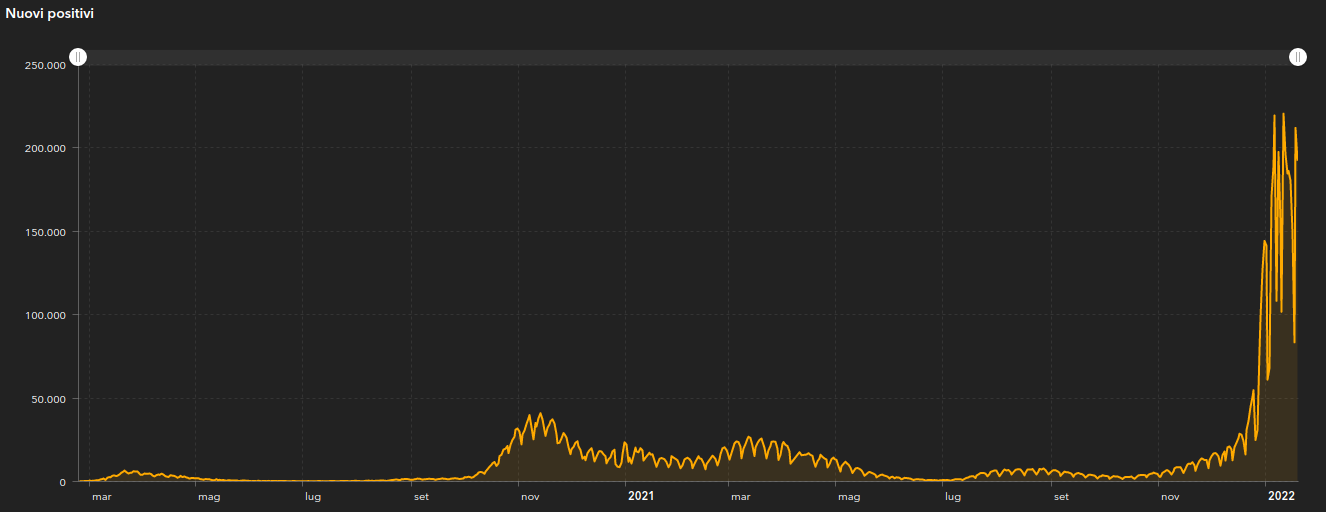Image resolution: width=1326 pixels, height=512 pixels.
Task: Click the November 2020 peak on the line
Action: 540,414
